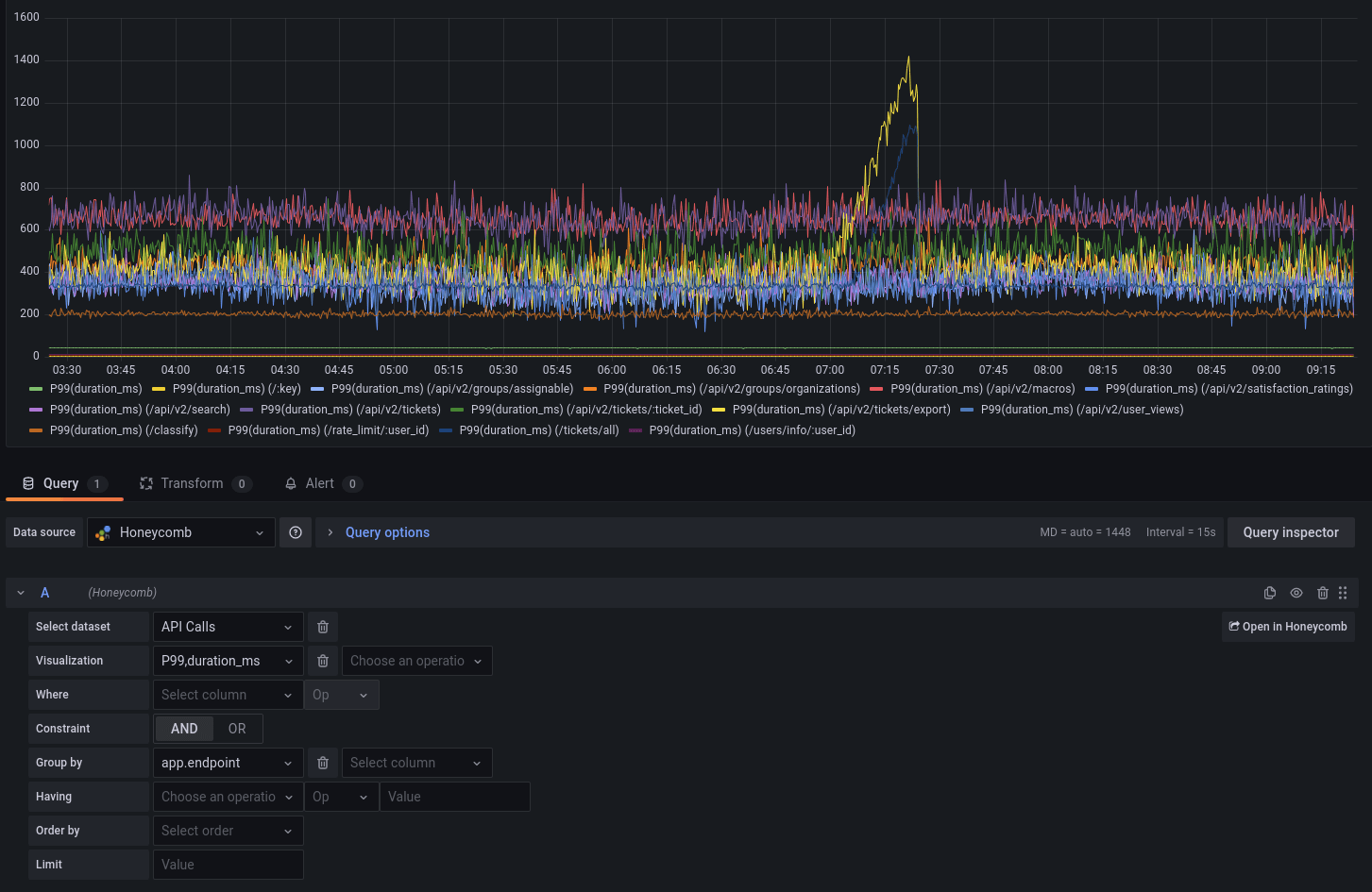1372x892 pixels.
Task: Click Open in Honeycomb
Action: pyautogui.click(x=1287, y=626)
